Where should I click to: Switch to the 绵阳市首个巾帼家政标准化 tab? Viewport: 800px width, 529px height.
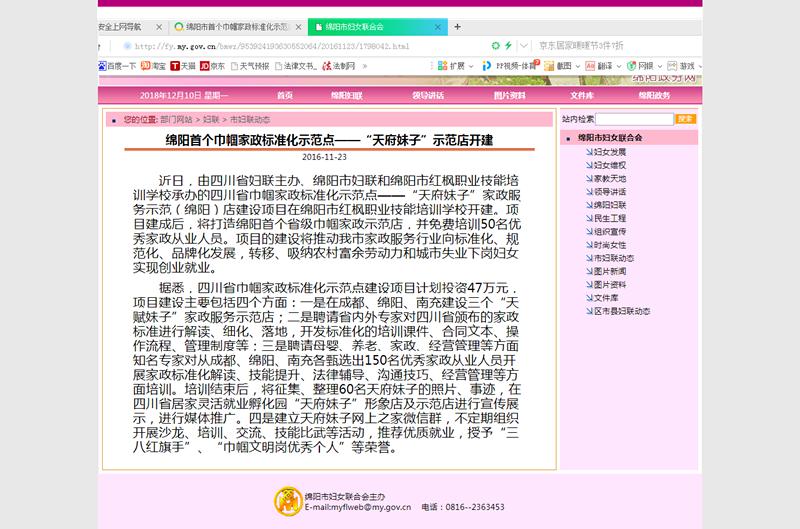click(x=236, y=27)
